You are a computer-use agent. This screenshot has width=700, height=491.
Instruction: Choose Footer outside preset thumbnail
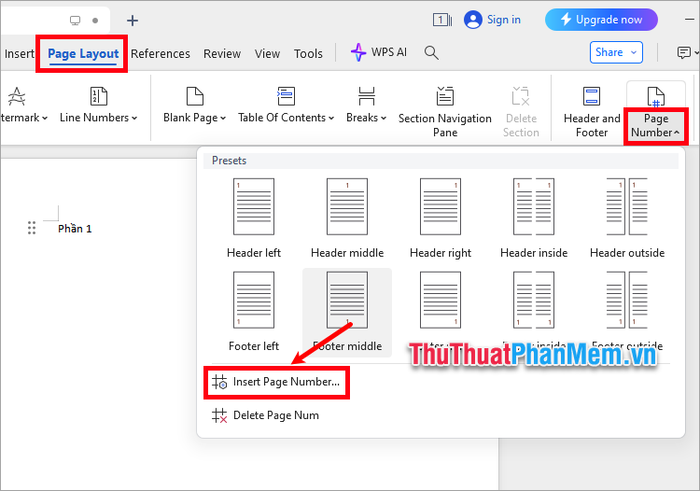627,300
